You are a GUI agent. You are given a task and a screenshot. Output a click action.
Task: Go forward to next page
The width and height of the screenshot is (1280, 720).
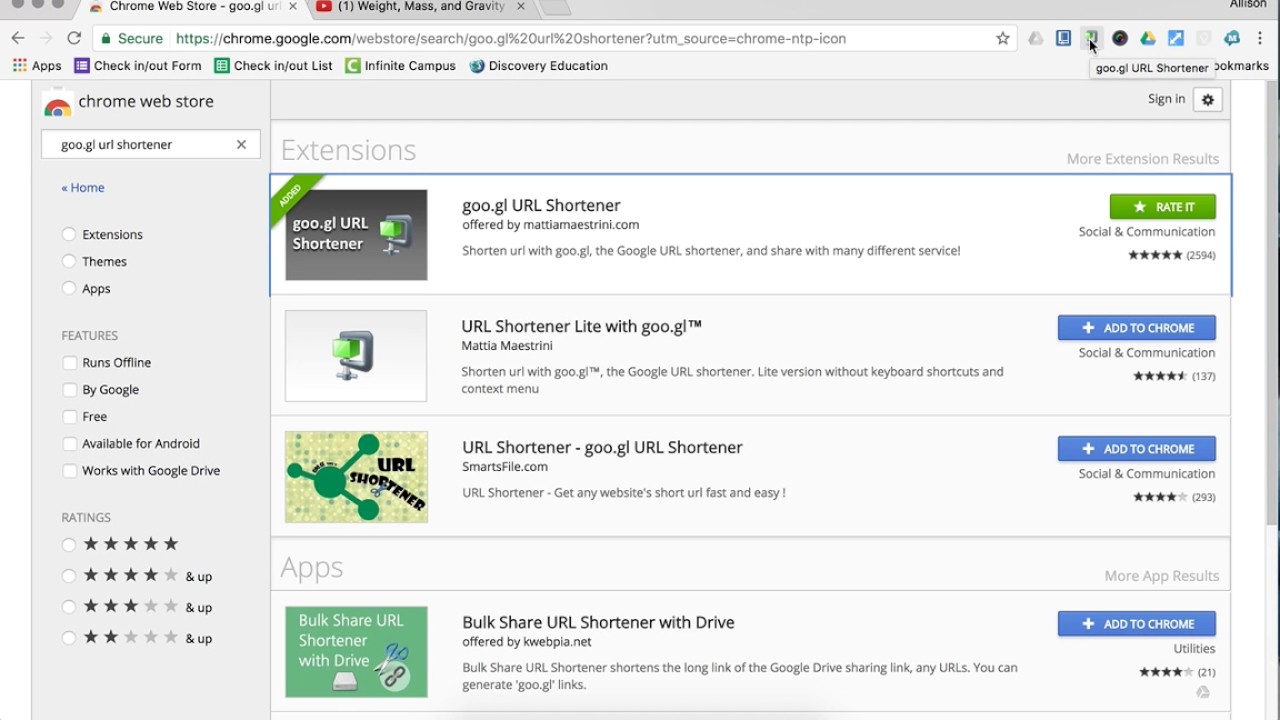point(46,38)
